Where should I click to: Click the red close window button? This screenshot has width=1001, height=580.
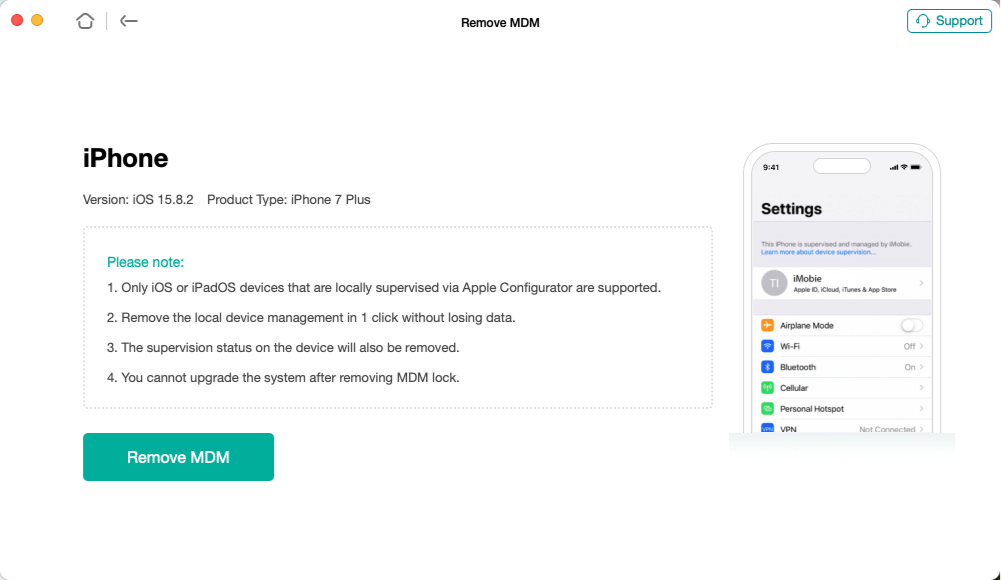(x=17, y=20)
